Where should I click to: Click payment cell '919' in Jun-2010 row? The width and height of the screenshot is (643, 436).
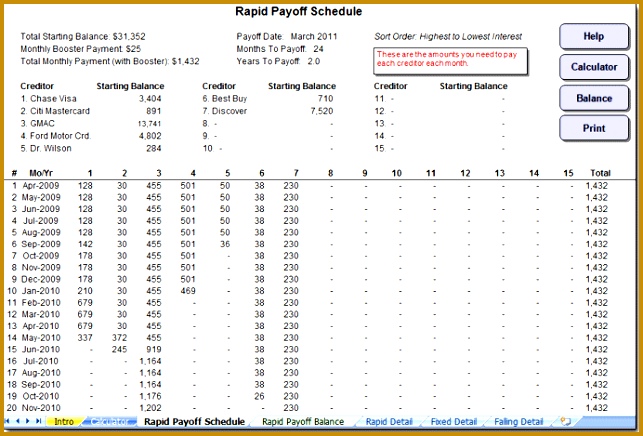pos(154,349)
